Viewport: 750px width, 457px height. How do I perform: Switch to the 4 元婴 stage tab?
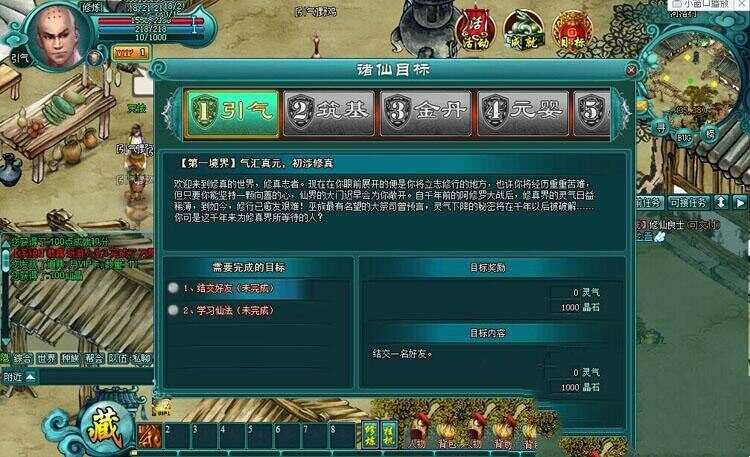click(523, 114)
